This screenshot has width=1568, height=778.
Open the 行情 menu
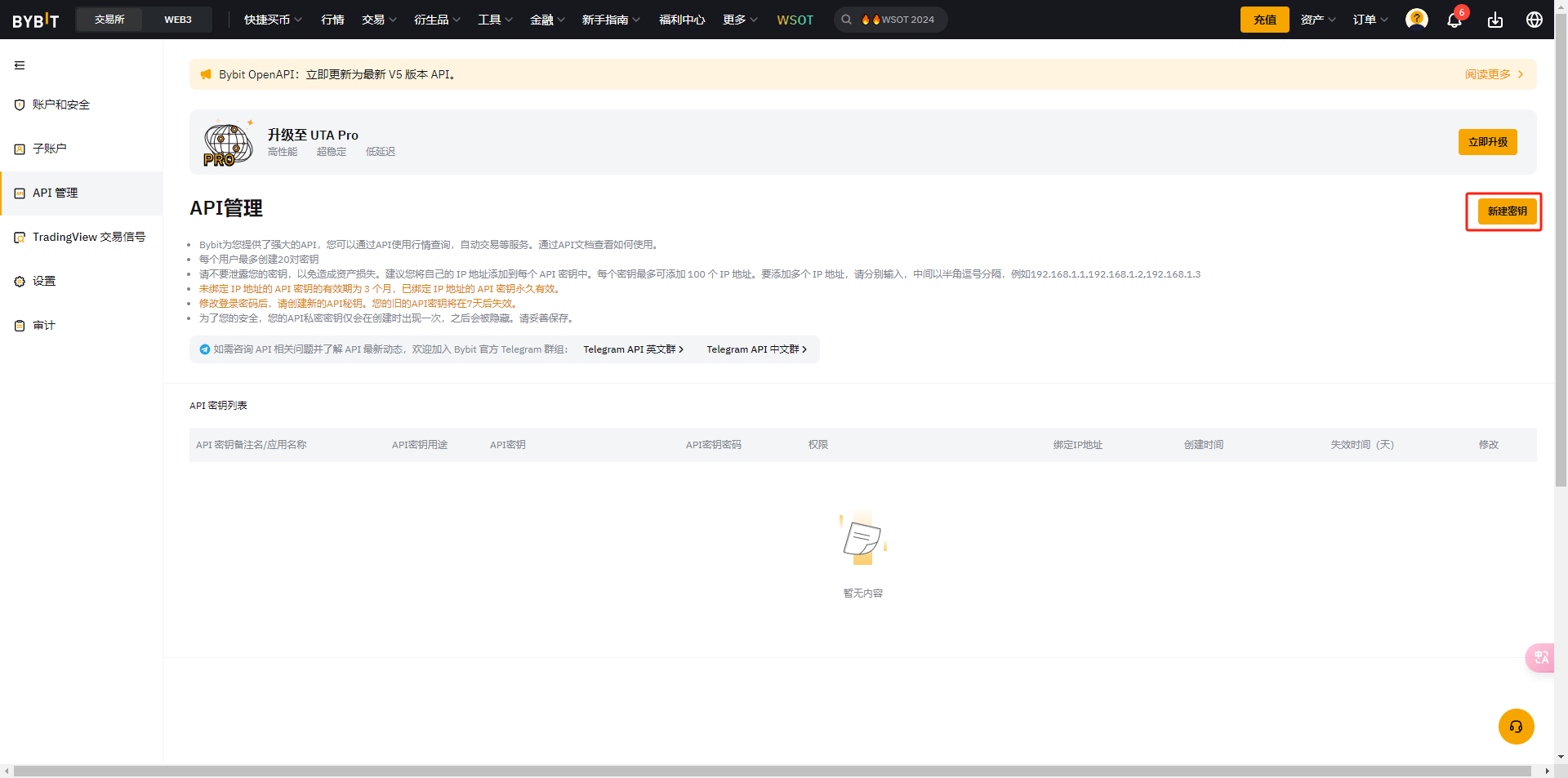click(332, 20)
